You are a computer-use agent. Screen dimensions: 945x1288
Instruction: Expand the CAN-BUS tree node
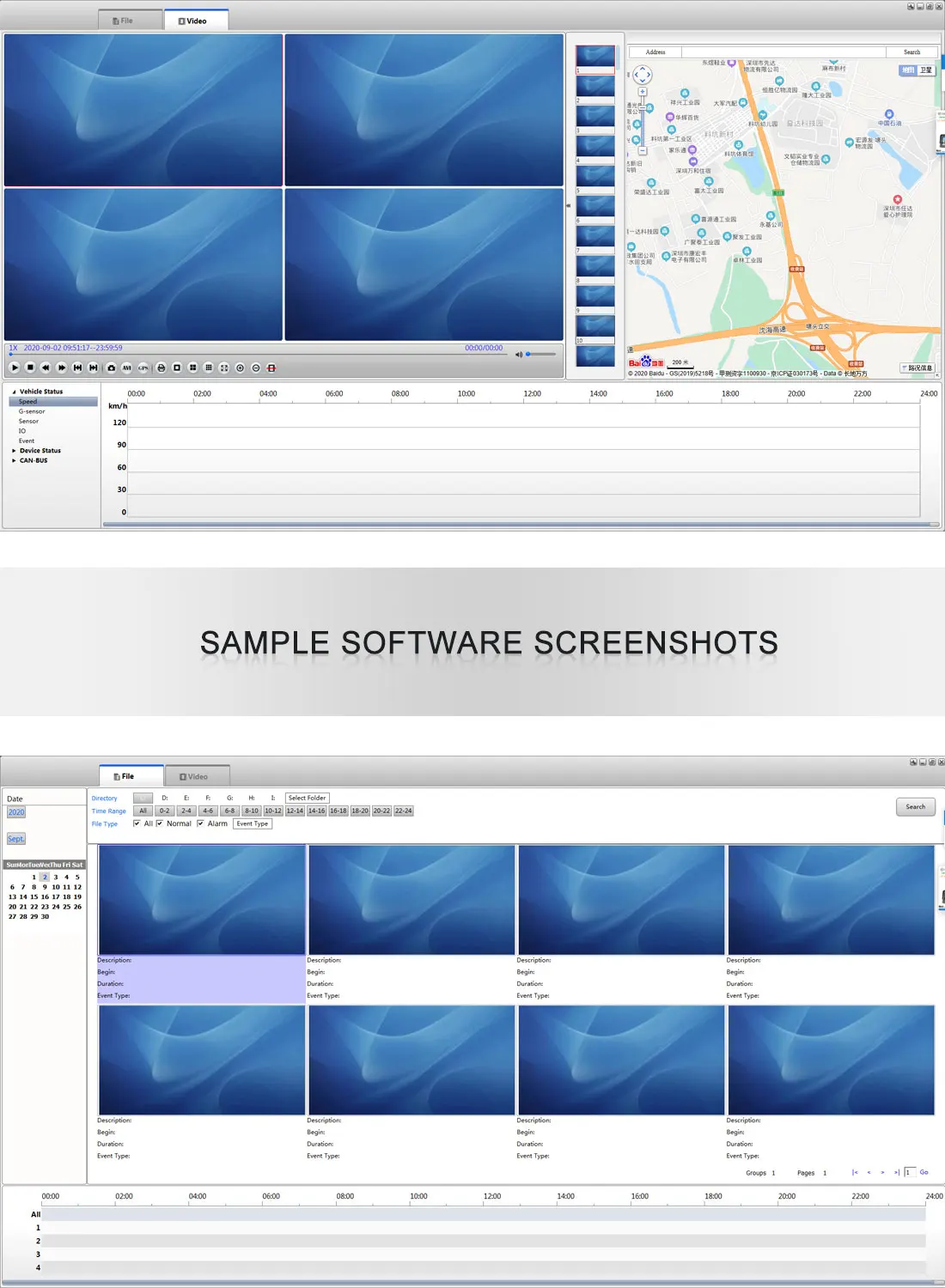tap(14, 461)
